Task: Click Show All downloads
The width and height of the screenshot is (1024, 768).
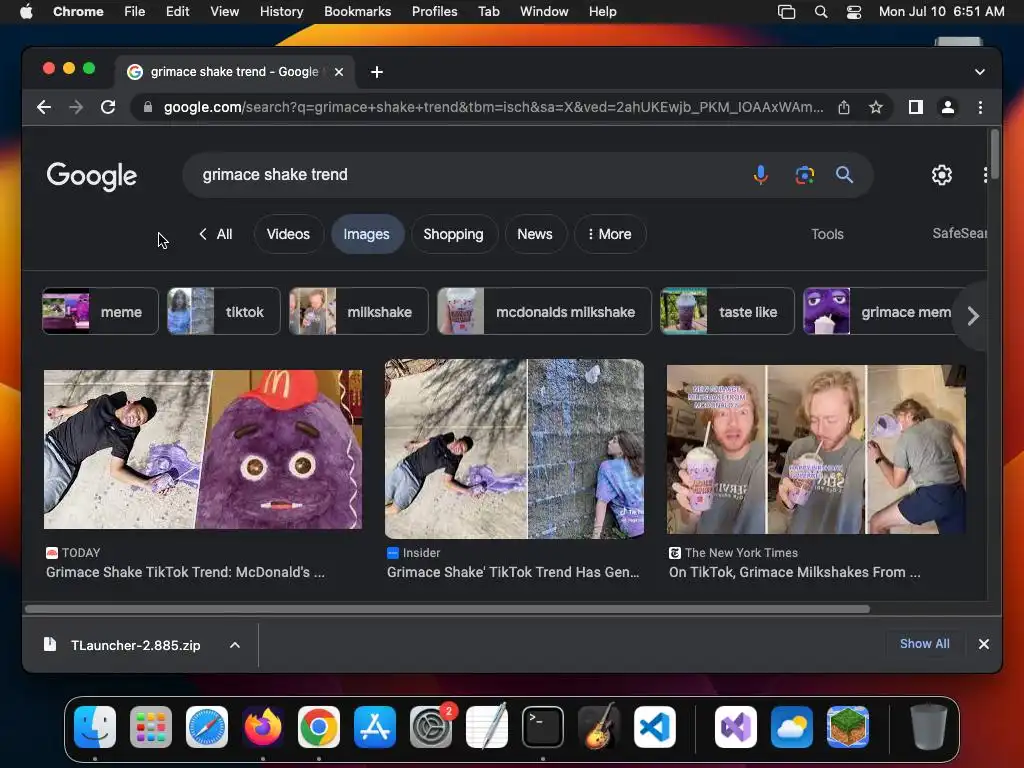Action: (x=924, y=644)
